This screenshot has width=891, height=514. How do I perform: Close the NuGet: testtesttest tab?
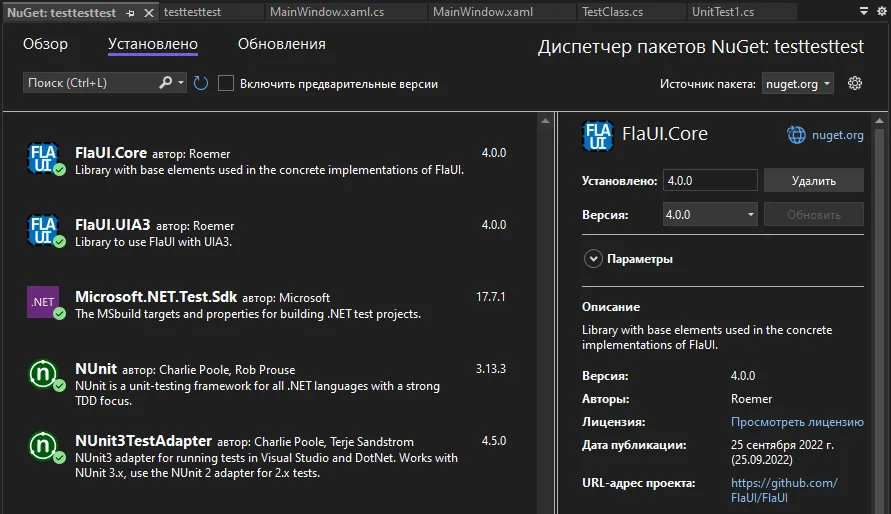(x=149, y=13)
